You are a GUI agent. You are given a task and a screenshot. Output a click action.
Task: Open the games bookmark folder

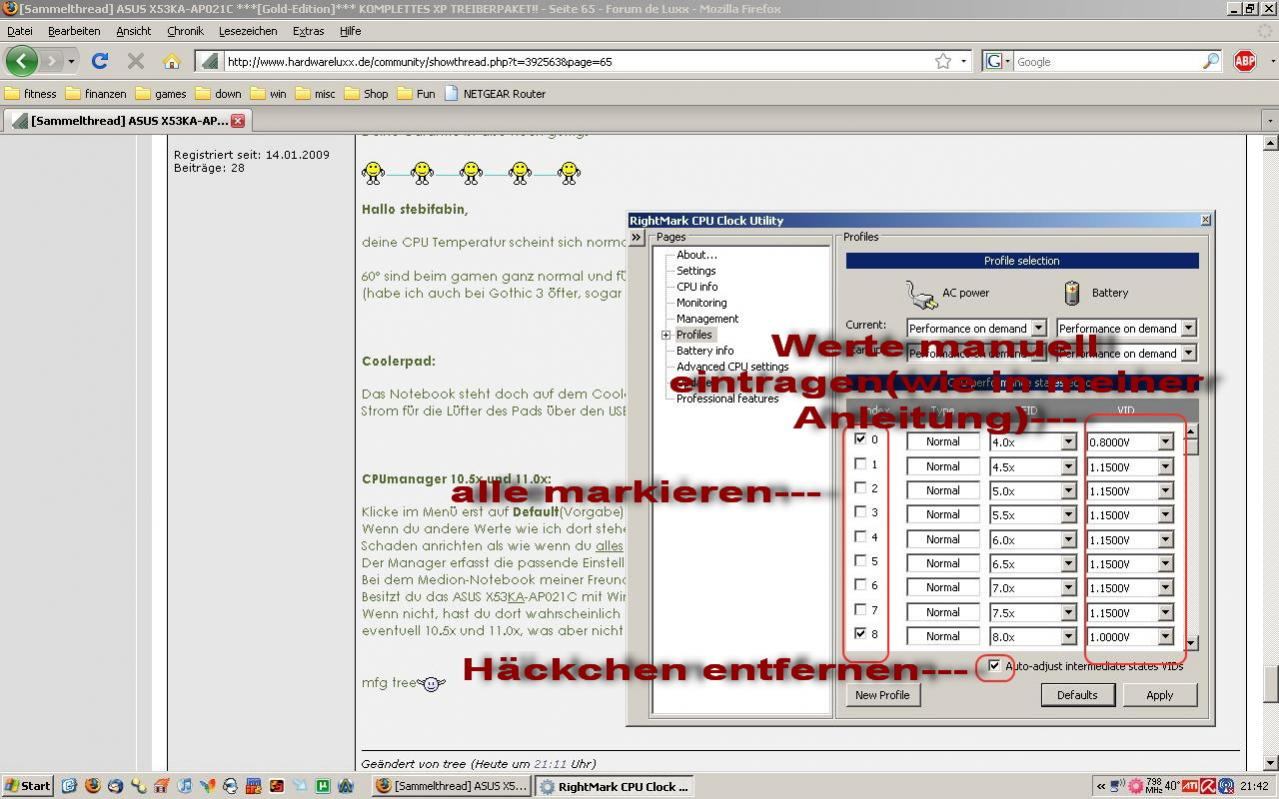point(161,94)
